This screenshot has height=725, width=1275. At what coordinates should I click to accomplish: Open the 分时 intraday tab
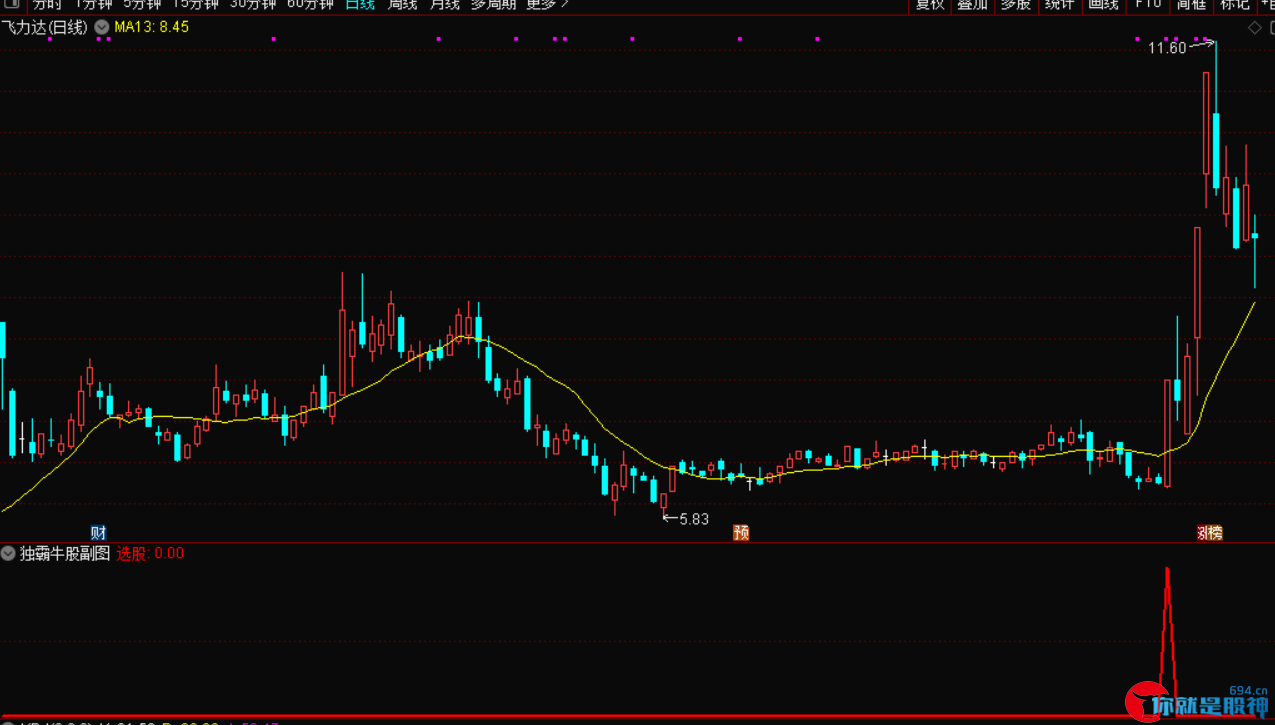[47, 4]
